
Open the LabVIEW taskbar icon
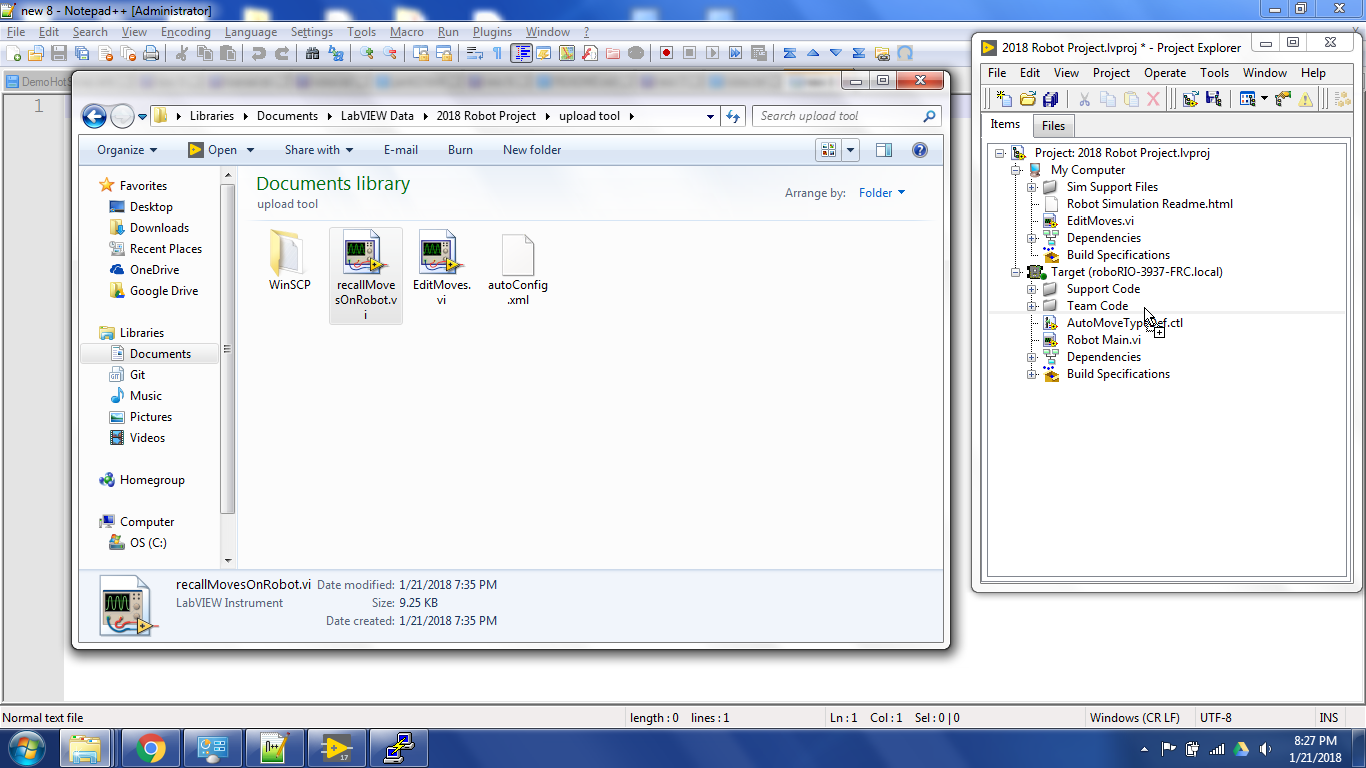click(x=337, y=748)
